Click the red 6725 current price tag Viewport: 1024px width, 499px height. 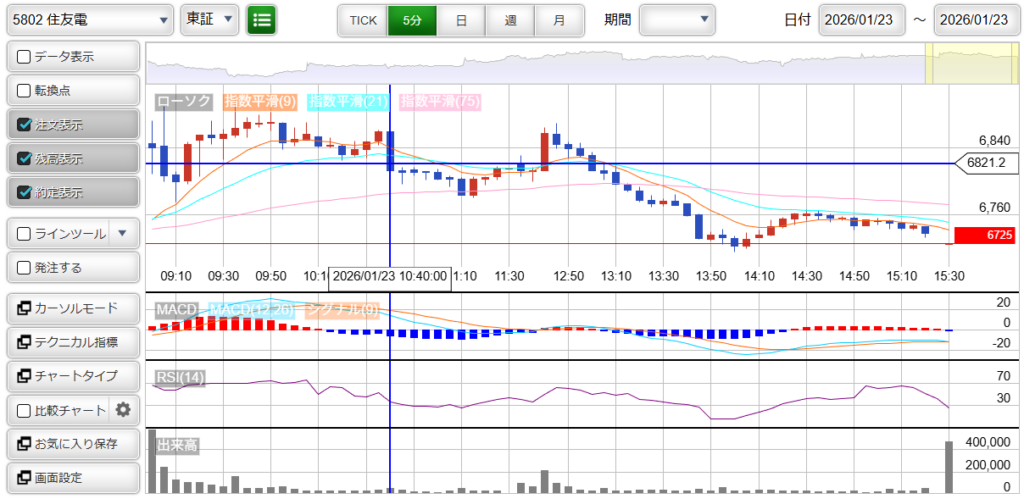coord(984,235)
